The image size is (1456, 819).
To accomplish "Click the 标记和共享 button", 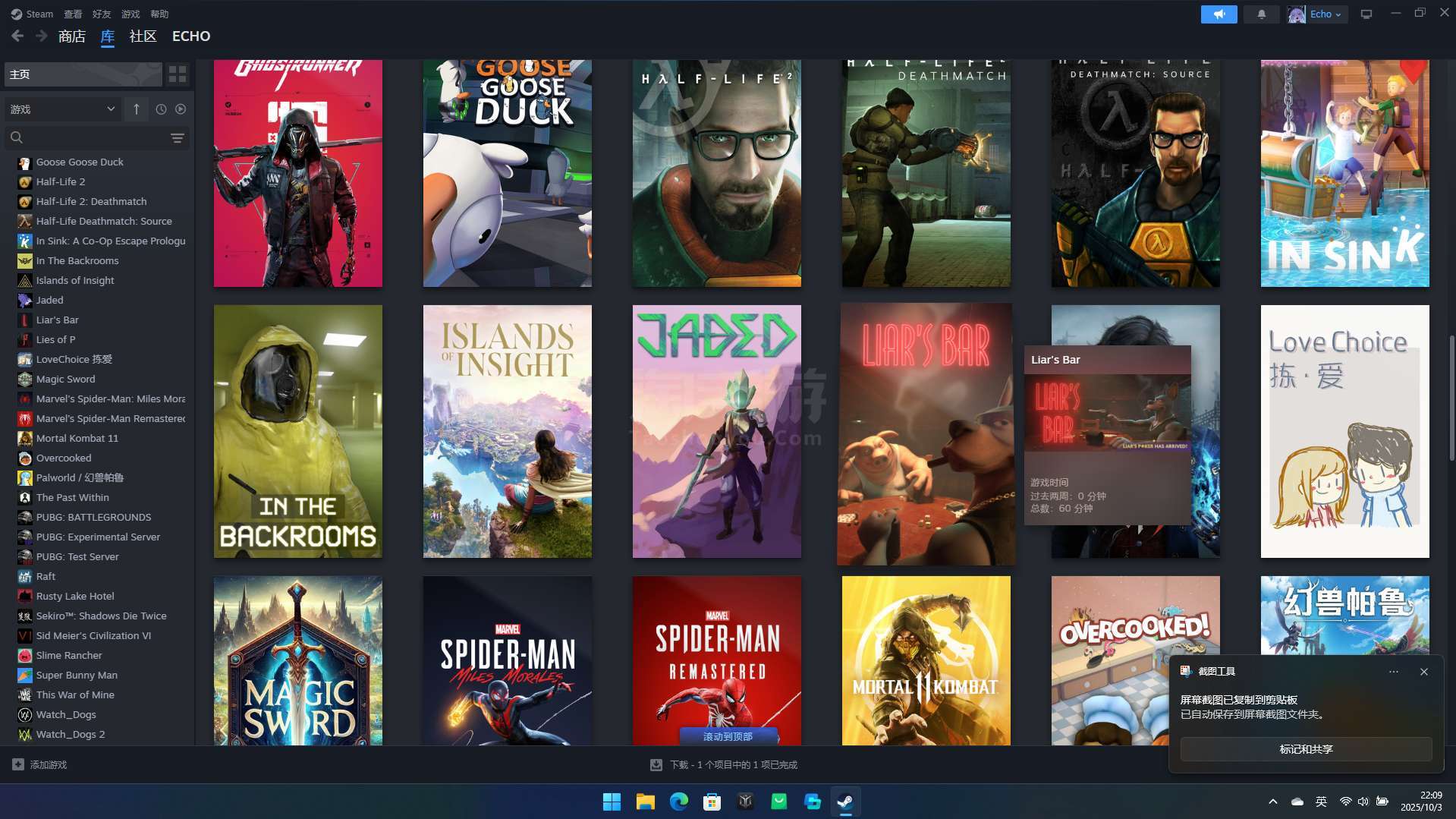I will 1305,749.
